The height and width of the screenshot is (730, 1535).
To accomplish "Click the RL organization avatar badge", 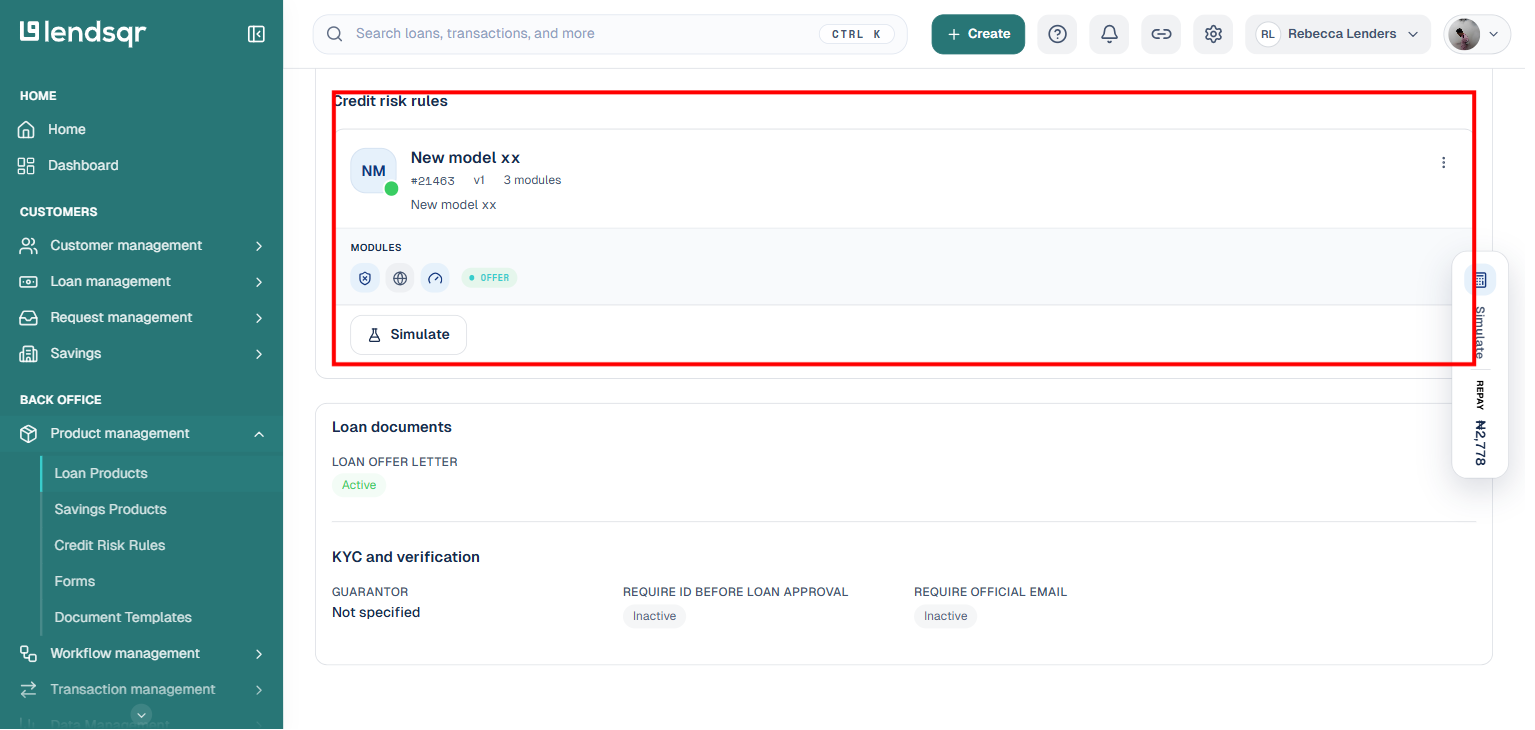I will [1268, 34].
